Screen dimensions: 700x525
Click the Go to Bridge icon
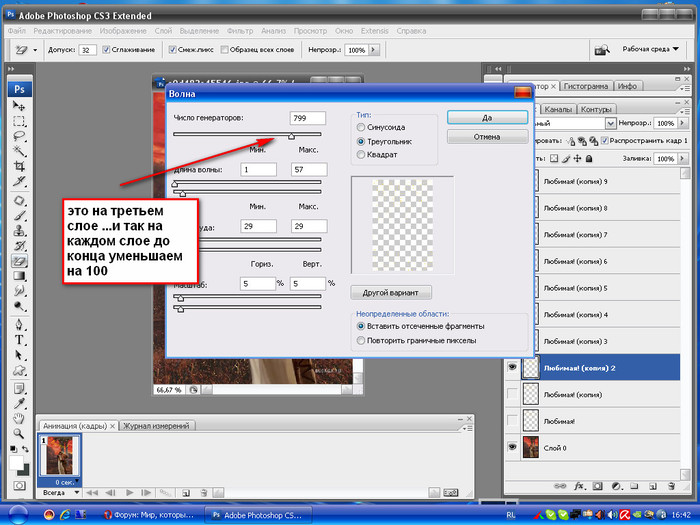coord(602,50)
